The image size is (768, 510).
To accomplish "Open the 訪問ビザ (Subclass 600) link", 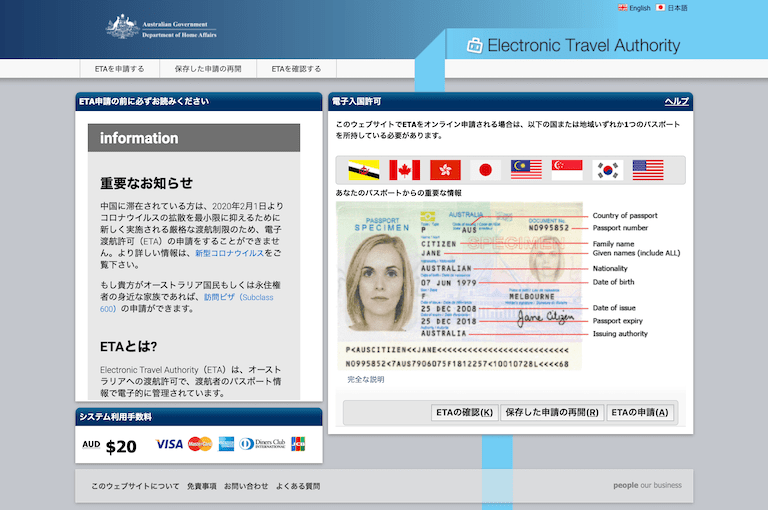I will tap(187, 303).
